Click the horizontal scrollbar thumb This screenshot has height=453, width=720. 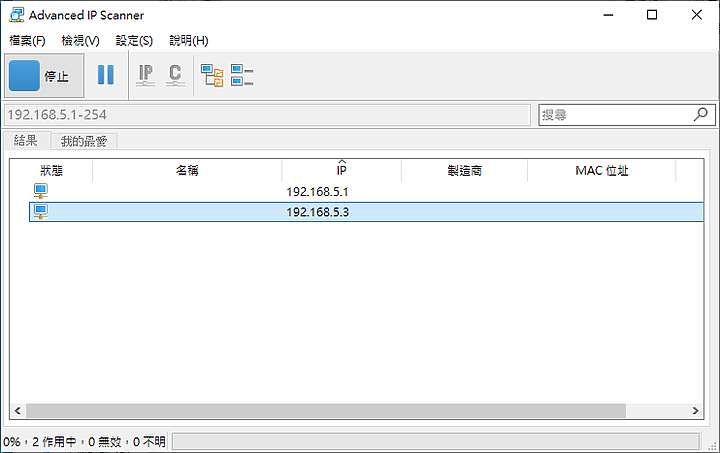tap(326, 411)
